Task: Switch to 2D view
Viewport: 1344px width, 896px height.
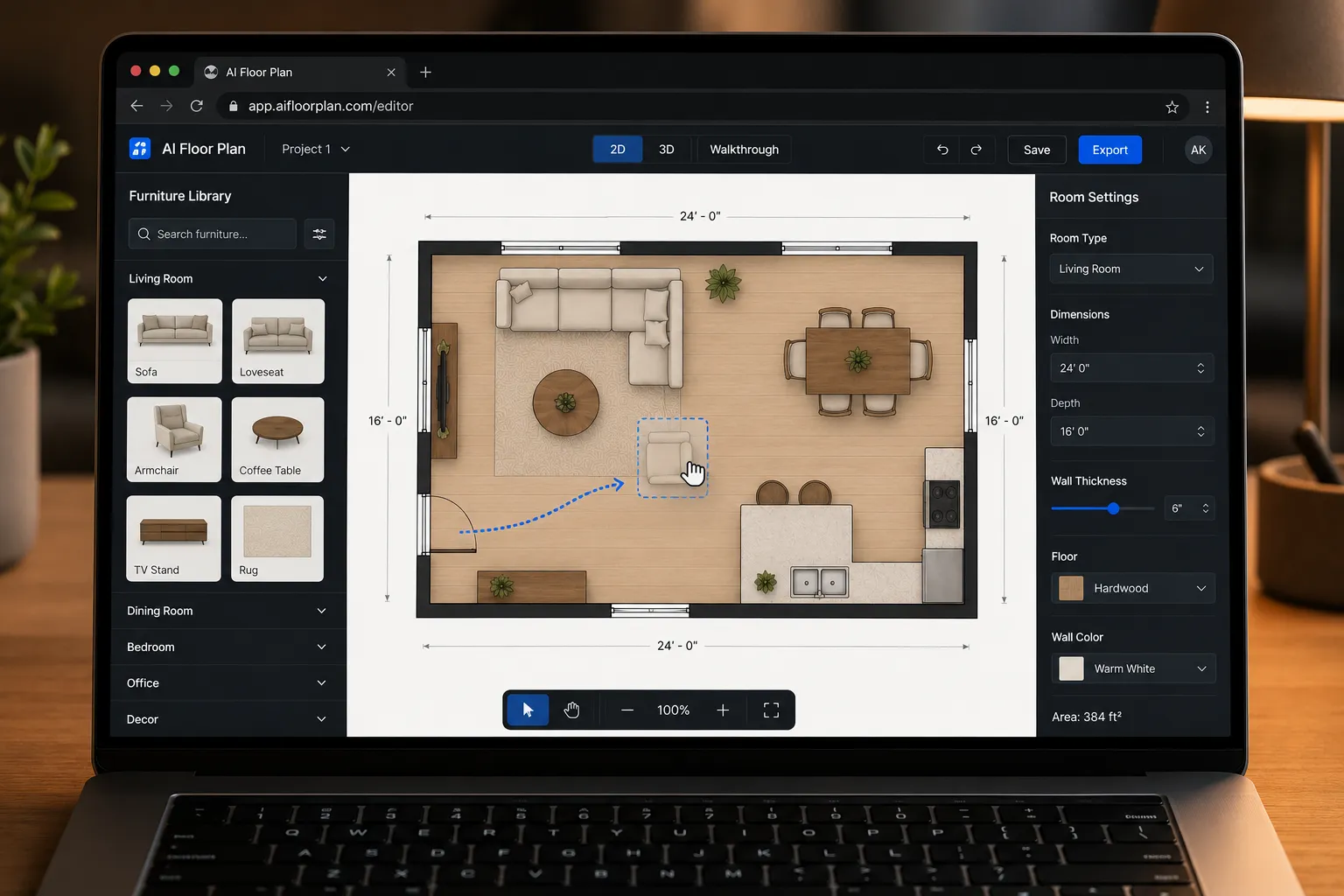Action: point(618,150)
